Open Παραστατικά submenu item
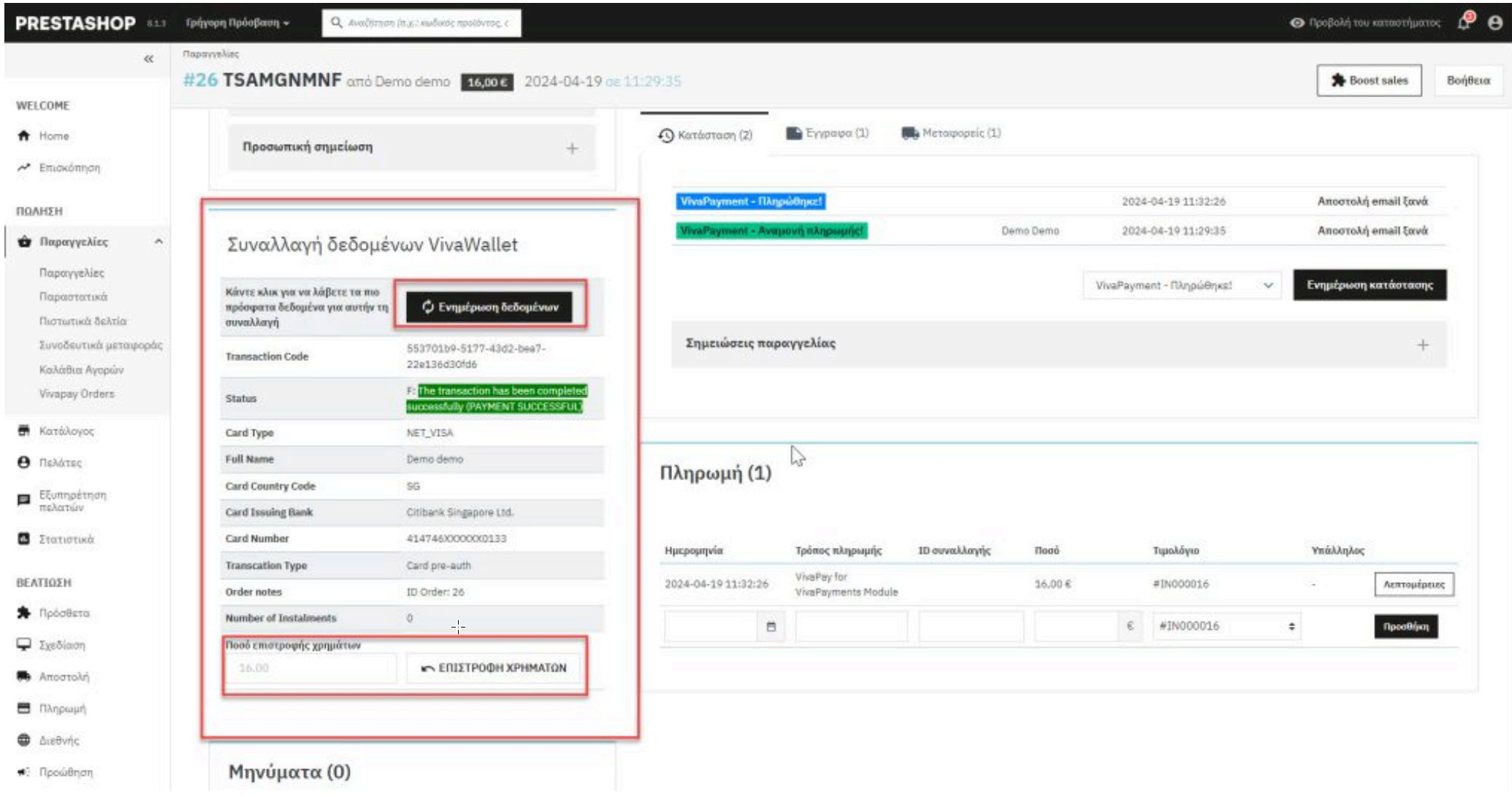The width and height of the screenshot is (1512, 797). point(73,297)
